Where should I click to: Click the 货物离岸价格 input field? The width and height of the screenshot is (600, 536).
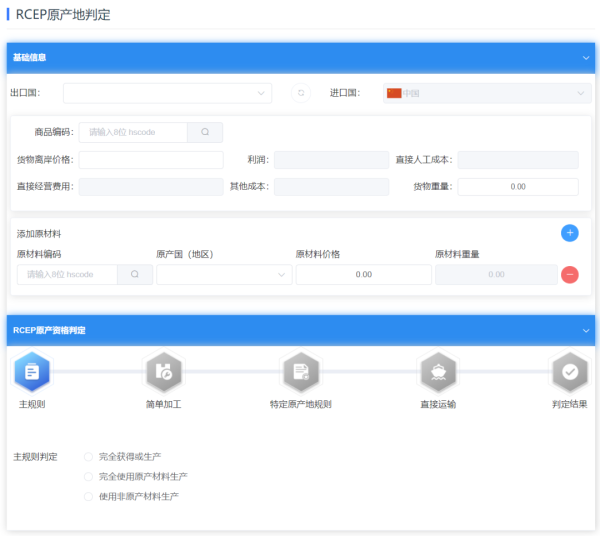click(x=151, y=160)
